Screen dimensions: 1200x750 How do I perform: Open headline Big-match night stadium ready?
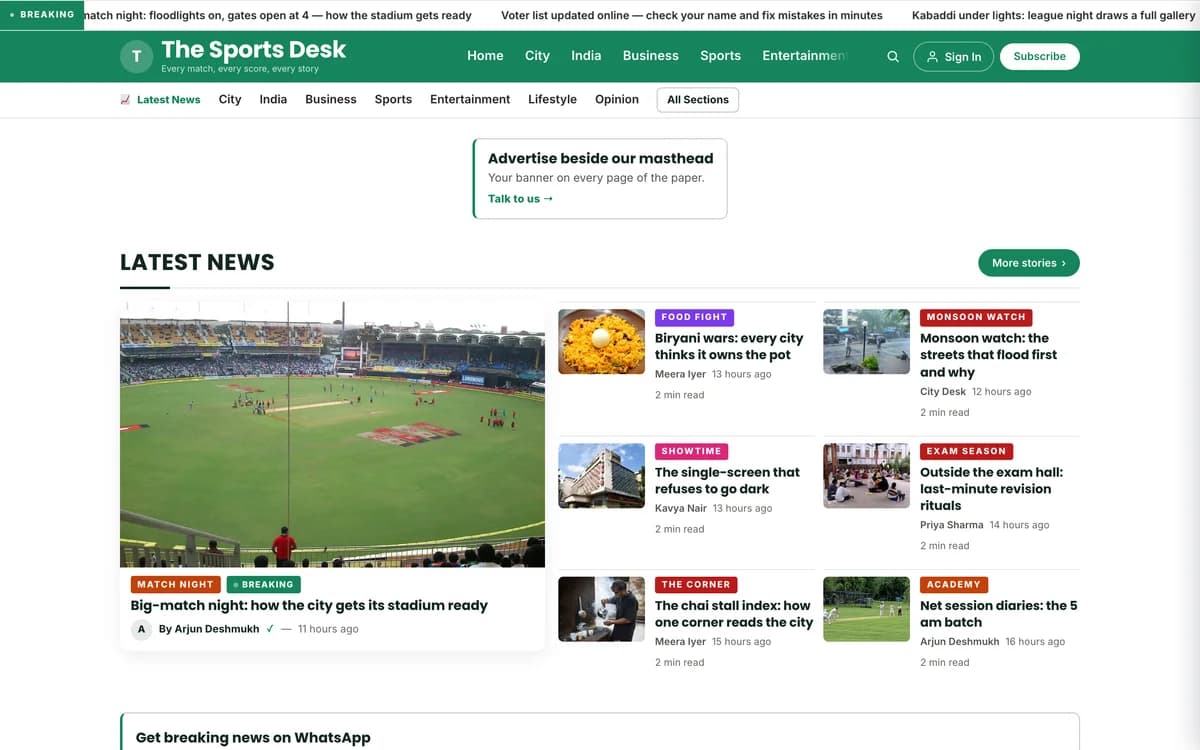[309, 605]
